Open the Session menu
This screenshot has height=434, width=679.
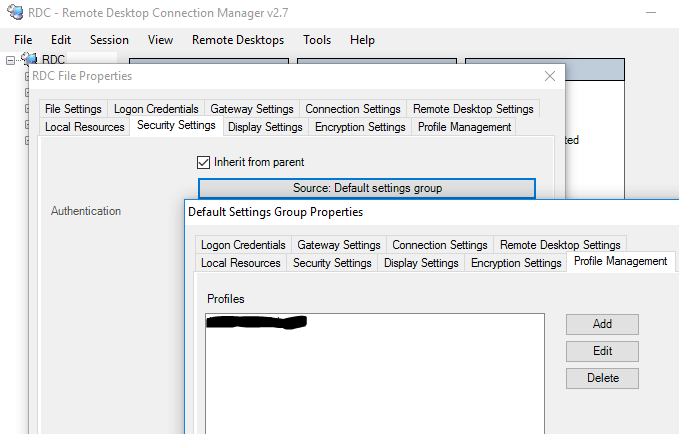point(109,40)
